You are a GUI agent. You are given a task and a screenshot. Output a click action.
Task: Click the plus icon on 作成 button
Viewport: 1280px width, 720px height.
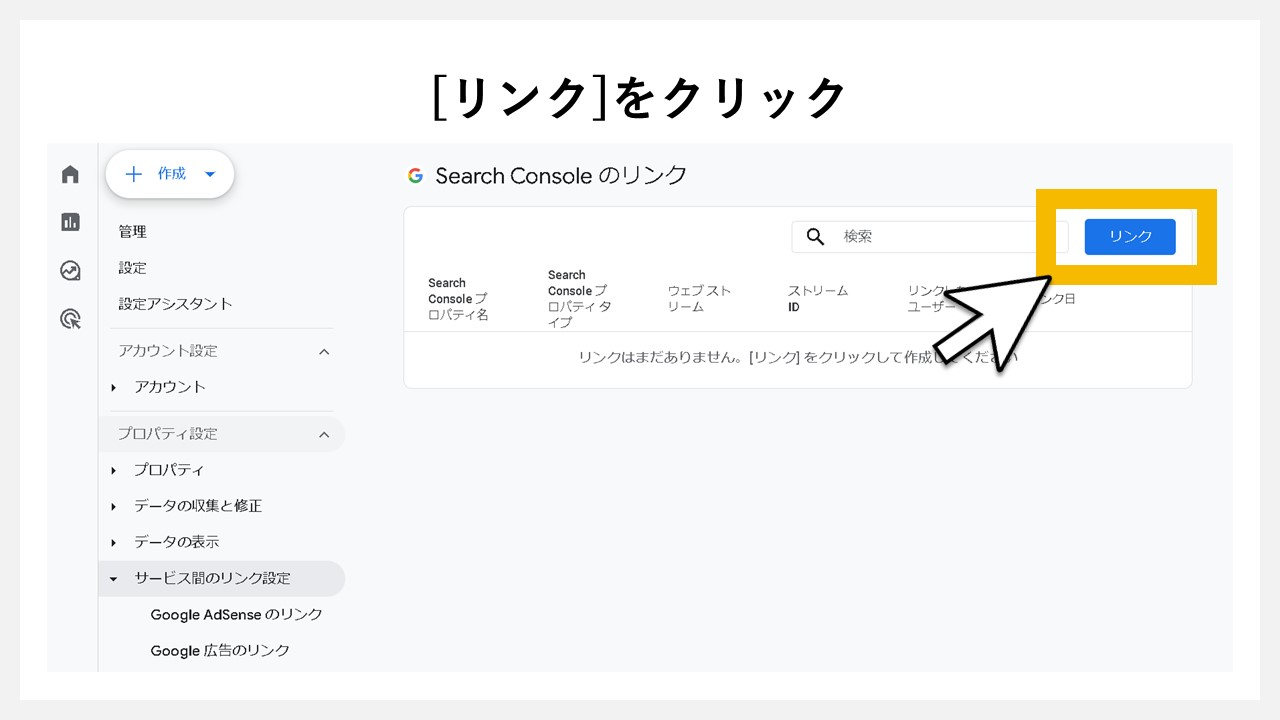tap(134, 173)
